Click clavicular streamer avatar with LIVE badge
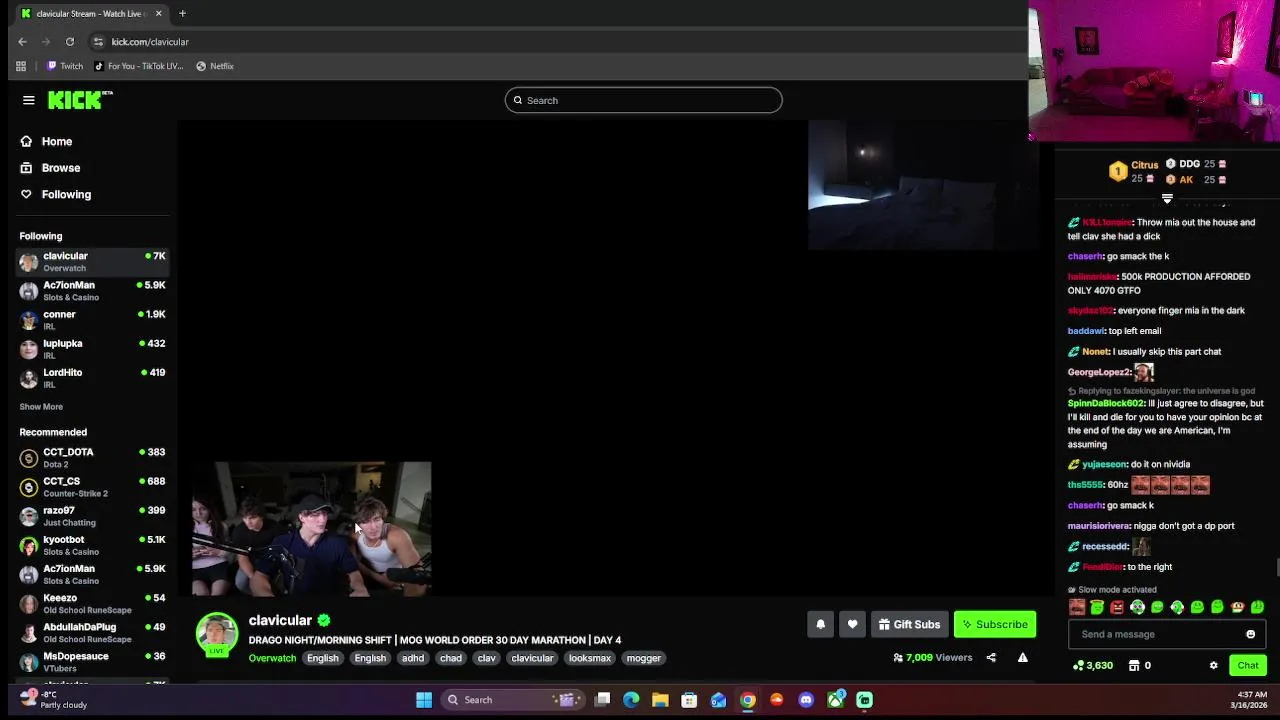This screenshot has height=720, width=1280. [x=216, y=634]
